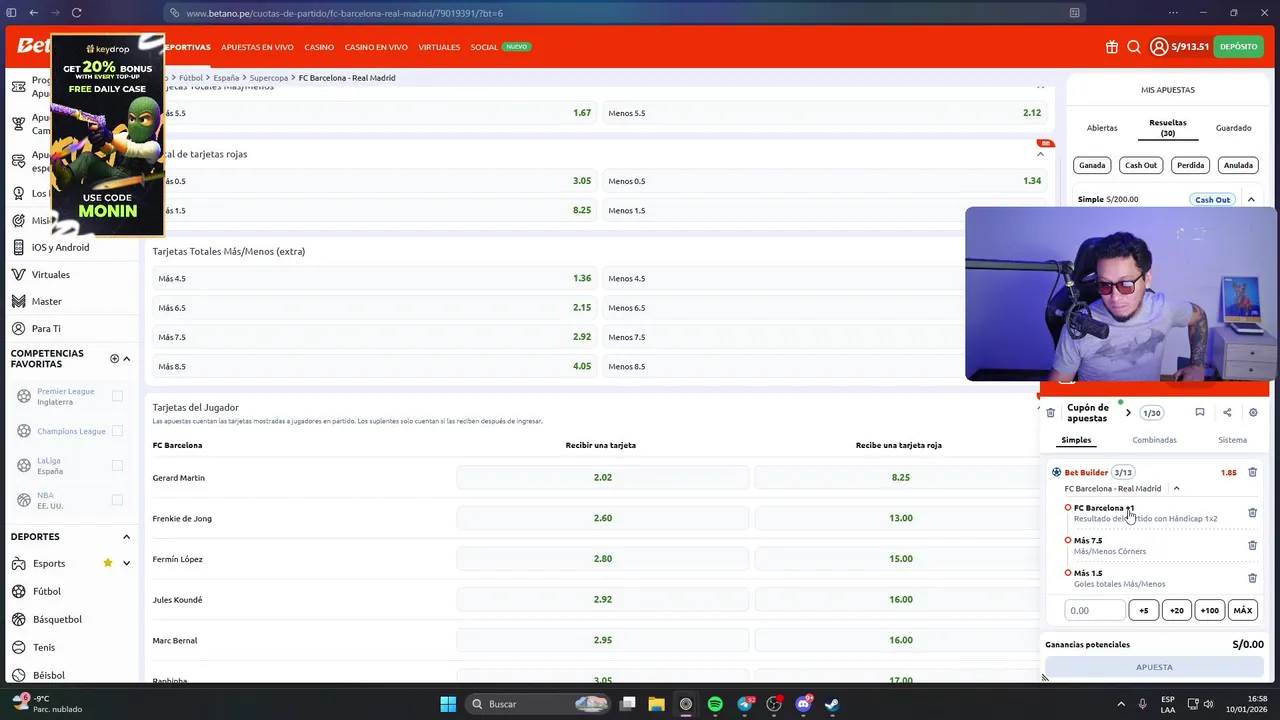Share the bet coupon via share icon
This screenshot has height=720, width=1280.
pos(1227,412)
